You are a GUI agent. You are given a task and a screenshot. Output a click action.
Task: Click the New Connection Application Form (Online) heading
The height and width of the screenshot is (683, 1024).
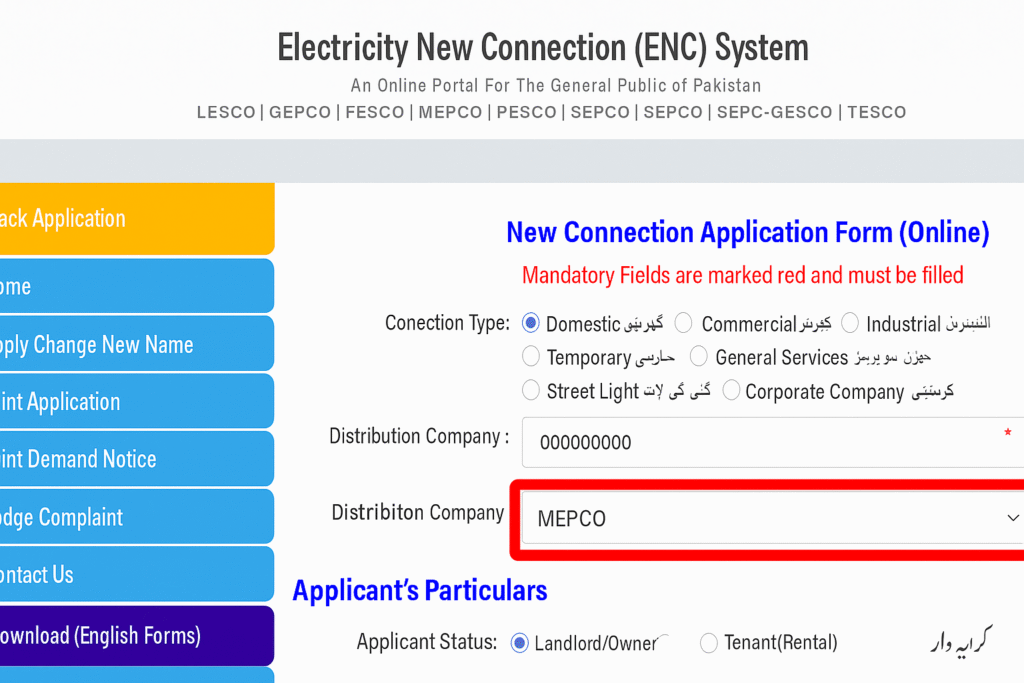coord(748,232)
